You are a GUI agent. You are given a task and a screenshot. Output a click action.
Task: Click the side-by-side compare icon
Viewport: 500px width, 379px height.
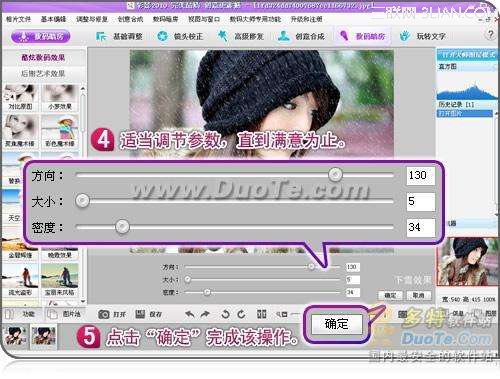pyautogui.click(x=261, y=314)
